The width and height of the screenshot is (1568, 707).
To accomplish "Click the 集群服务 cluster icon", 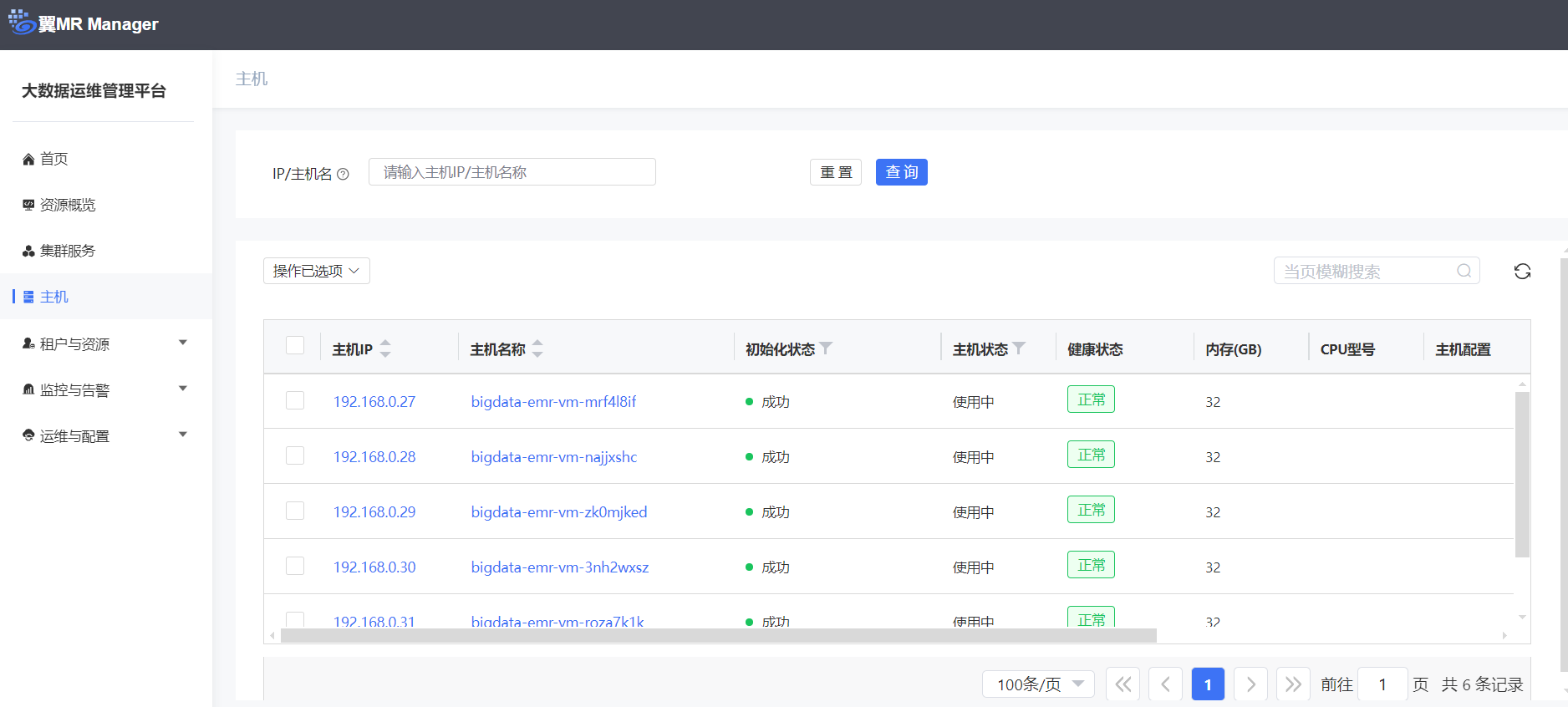I will (x=28, y=251).
